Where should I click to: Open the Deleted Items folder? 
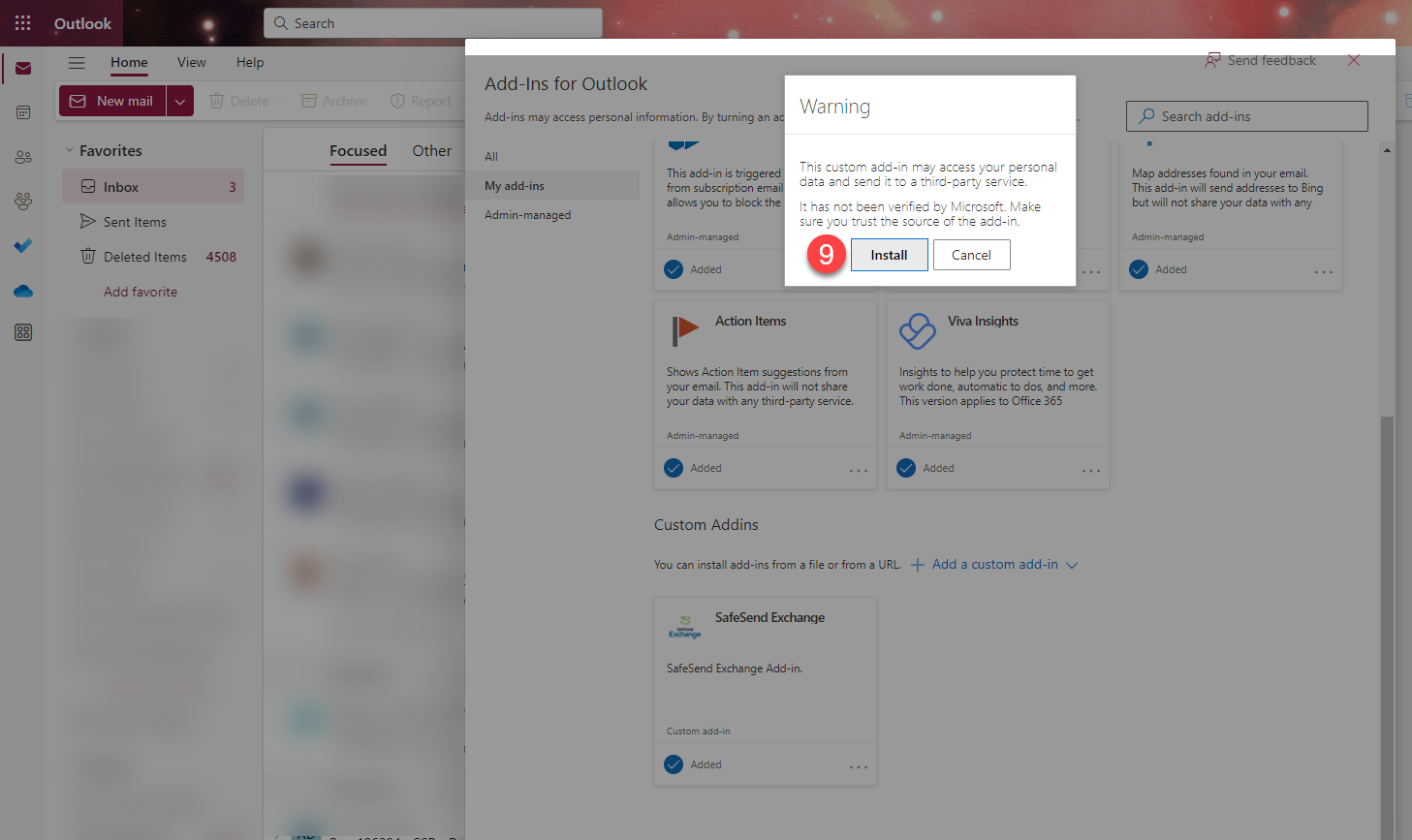[x=153, y=257]
